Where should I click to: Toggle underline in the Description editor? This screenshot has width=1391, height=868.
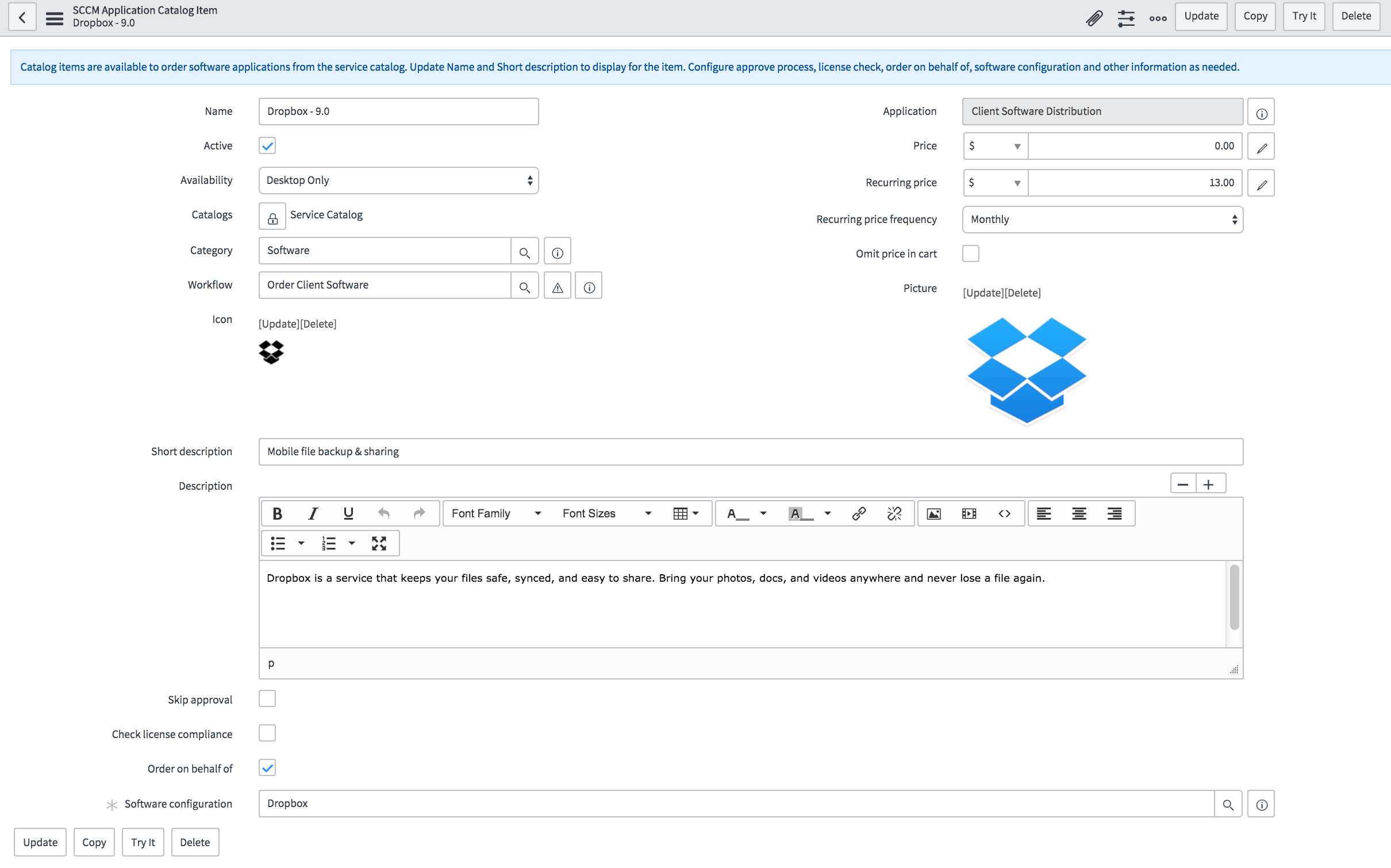[x=348, y=513]
